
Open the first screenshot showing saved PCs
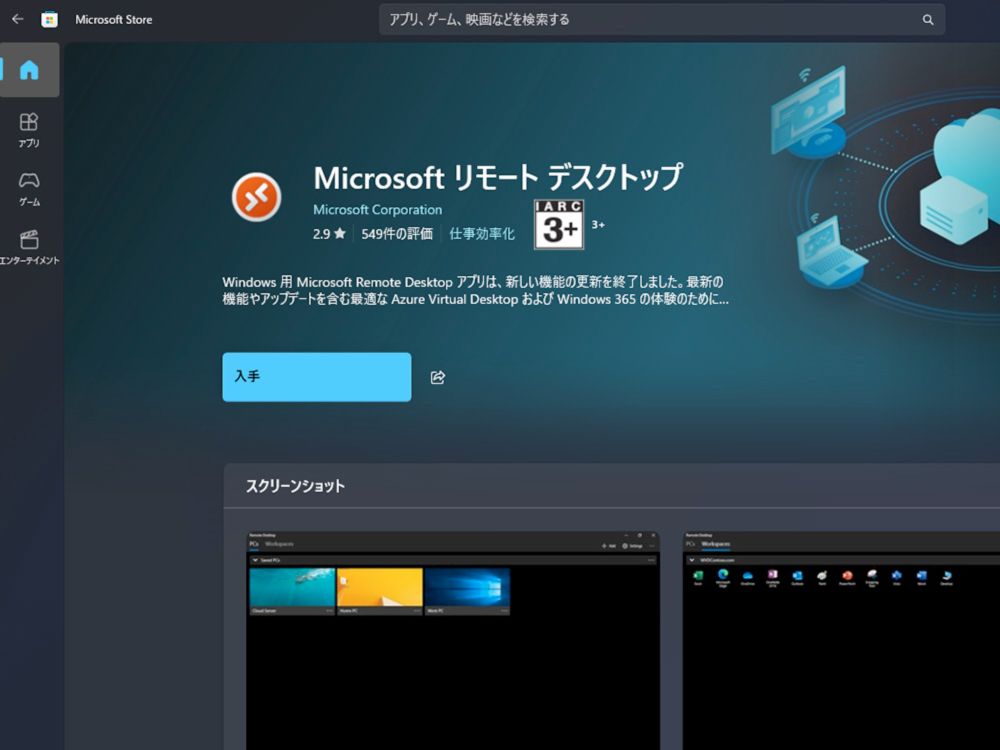(x=453, y=640)
